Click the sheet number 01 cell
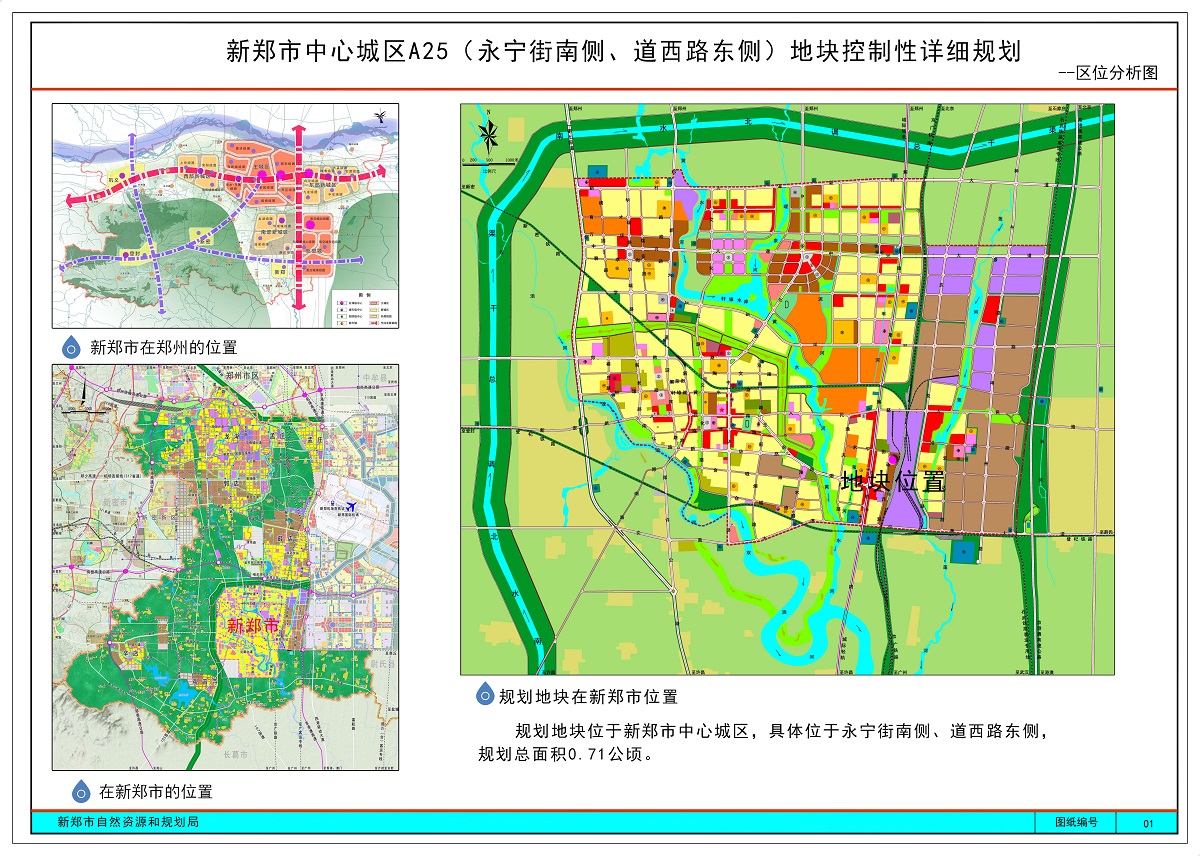1200x856 pixels. (1148, 823)
